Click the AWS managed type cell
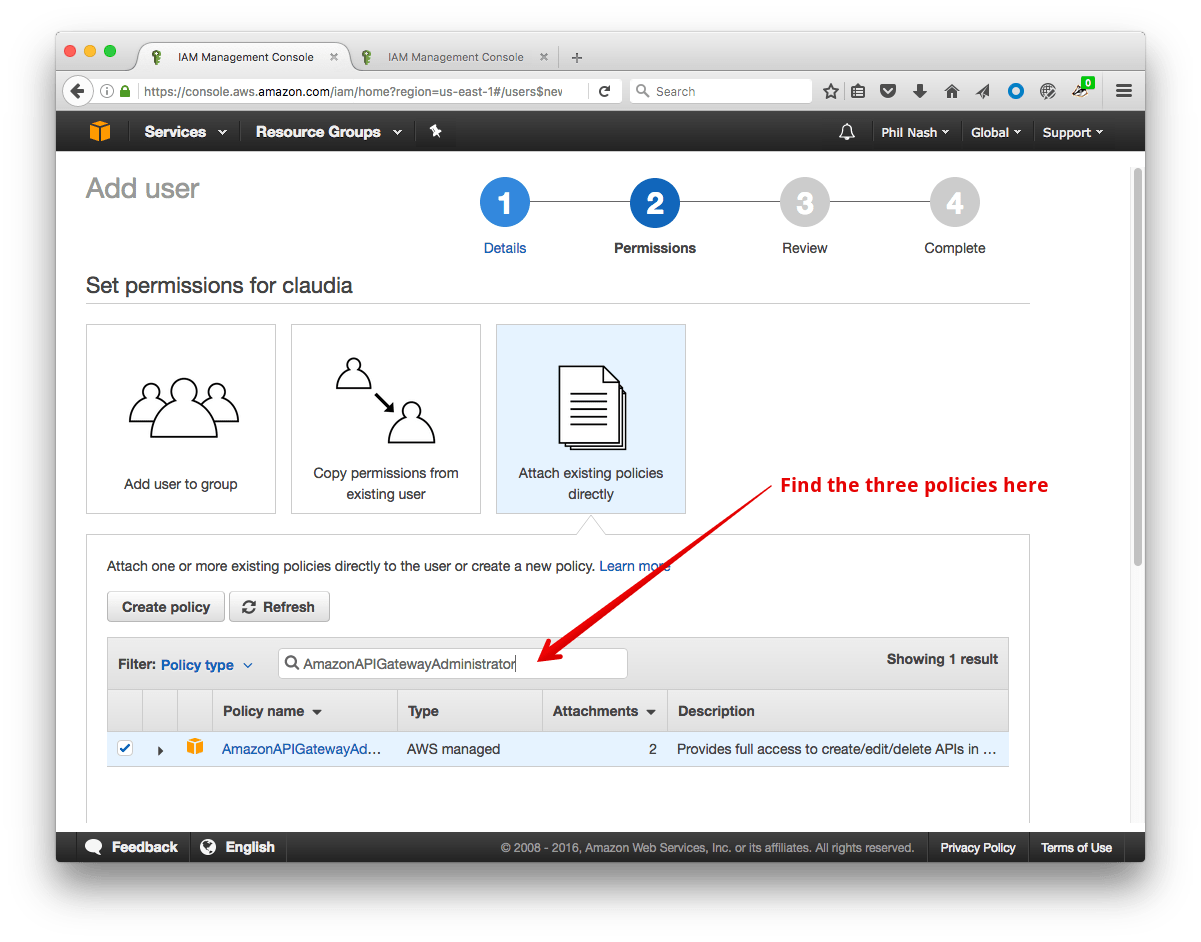The height and width of the screenshot is (942, 1201). pos(453,748)
